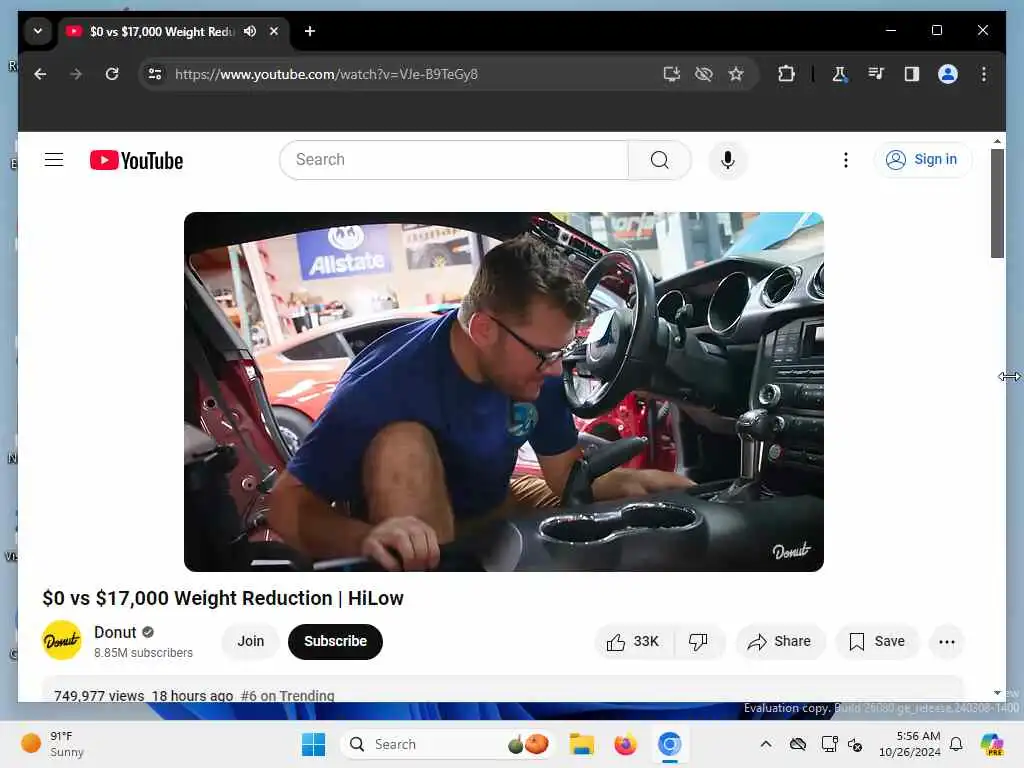Open the clock showing 5:56 AM

coord(910,744)
